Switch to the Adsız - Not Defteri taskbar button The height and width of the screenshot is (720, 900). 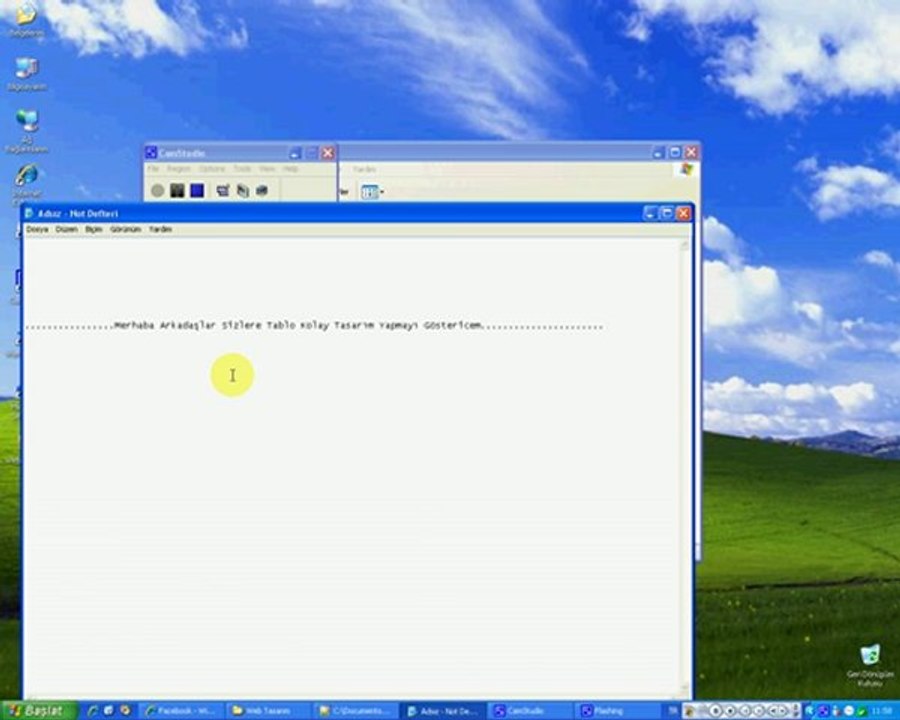pos(443,711)
